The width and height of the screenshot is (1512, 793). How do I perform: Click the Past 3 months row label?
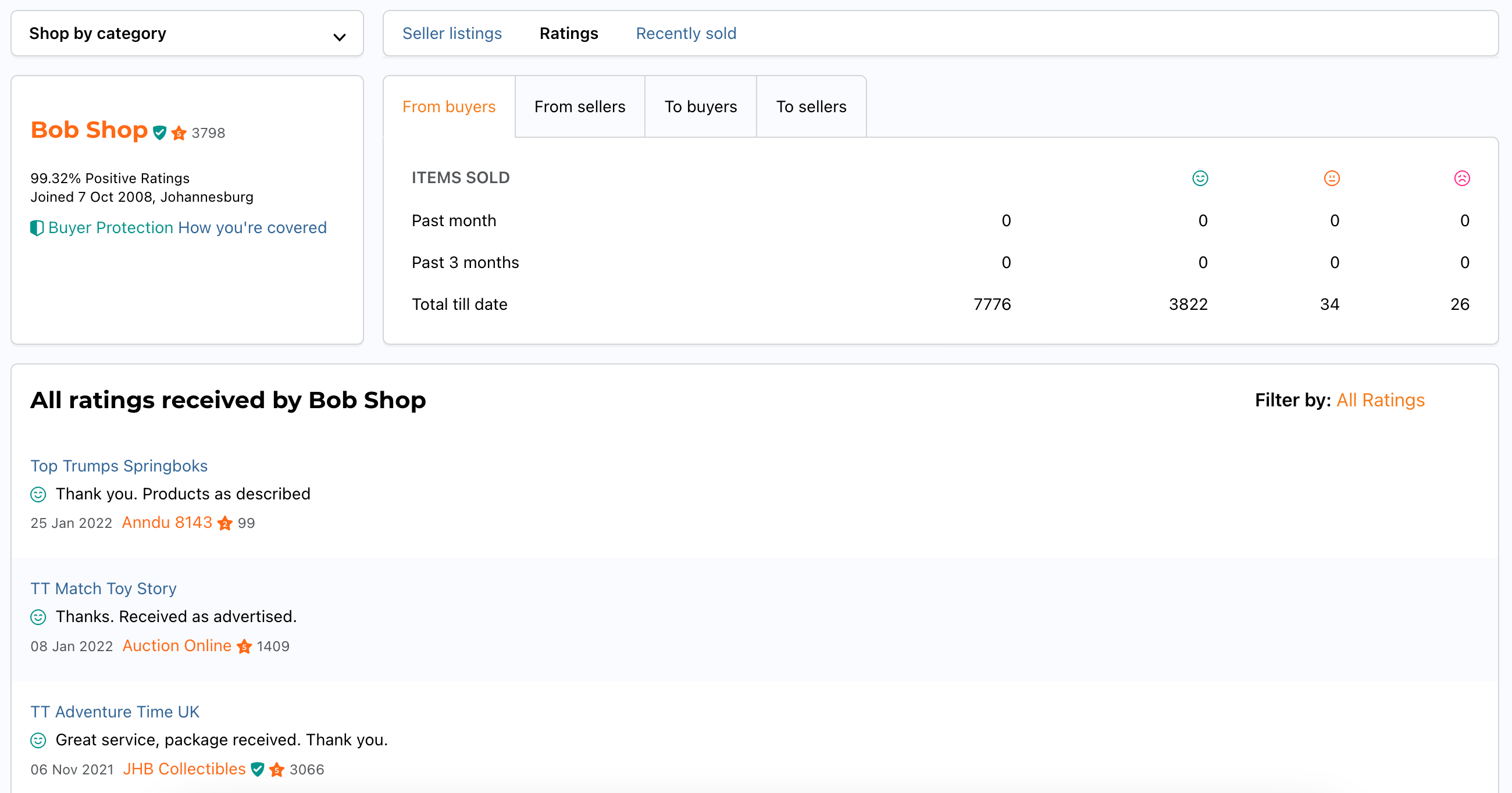tap(465, 262)
